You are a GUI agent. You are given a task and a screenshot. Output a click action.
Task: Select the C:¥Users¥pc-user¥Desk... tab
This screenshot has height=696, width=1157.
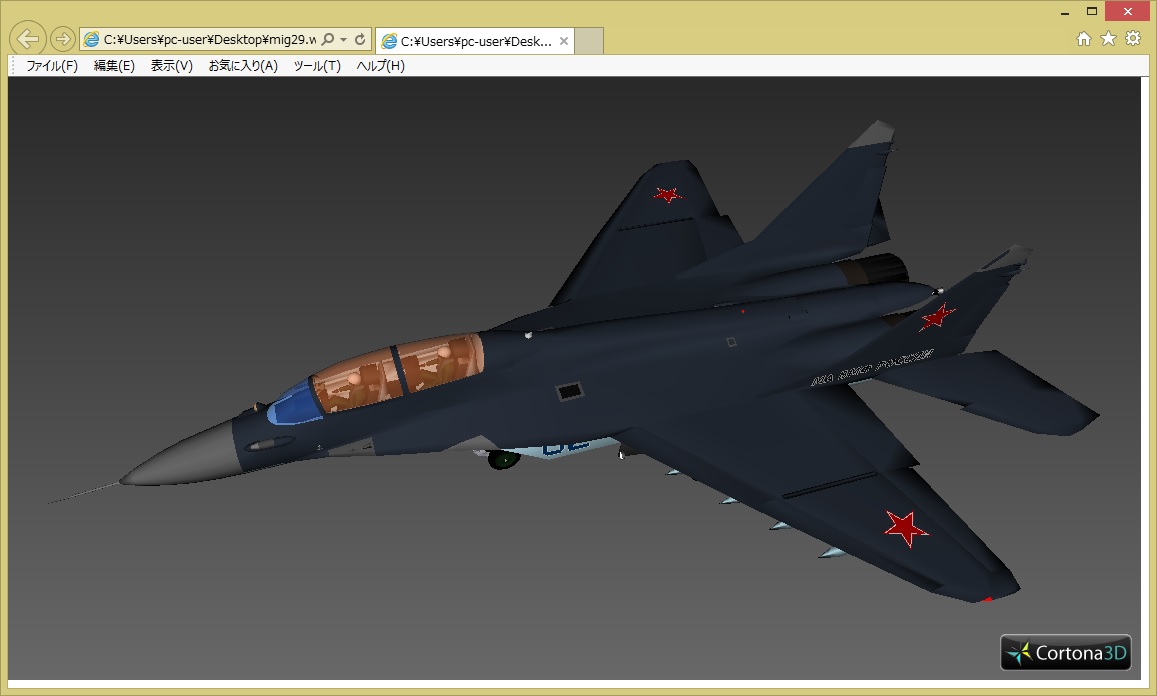point(466,41)
